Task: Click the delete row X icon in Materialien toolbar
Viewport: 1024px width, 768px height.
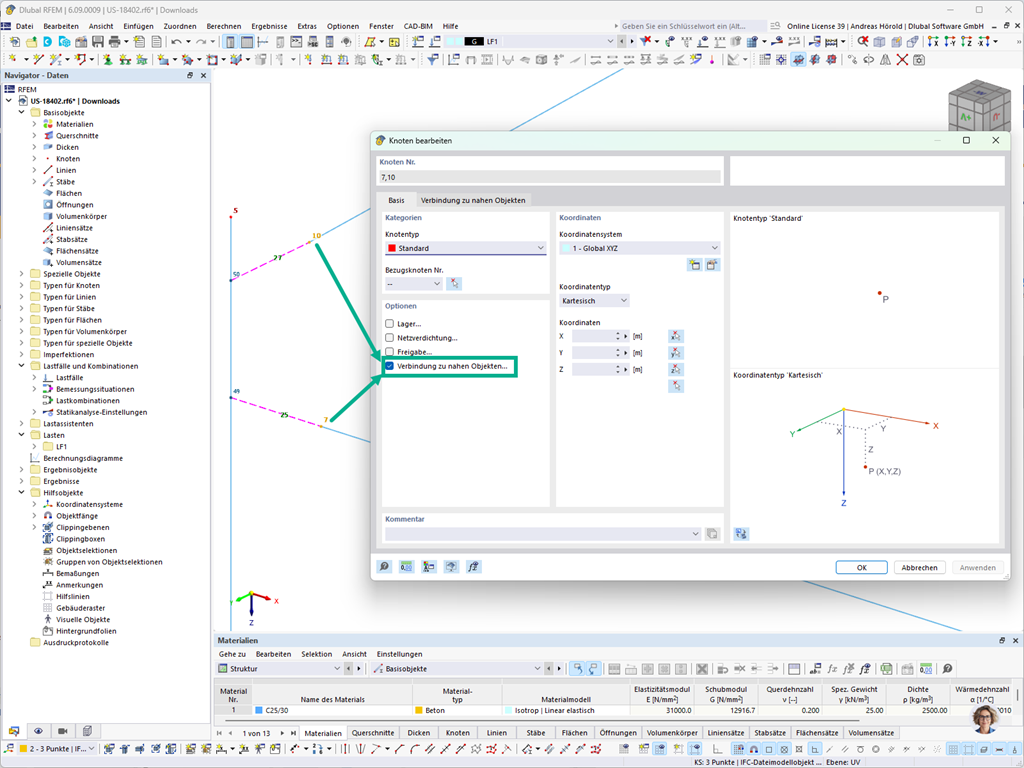Action: [702, 669]
